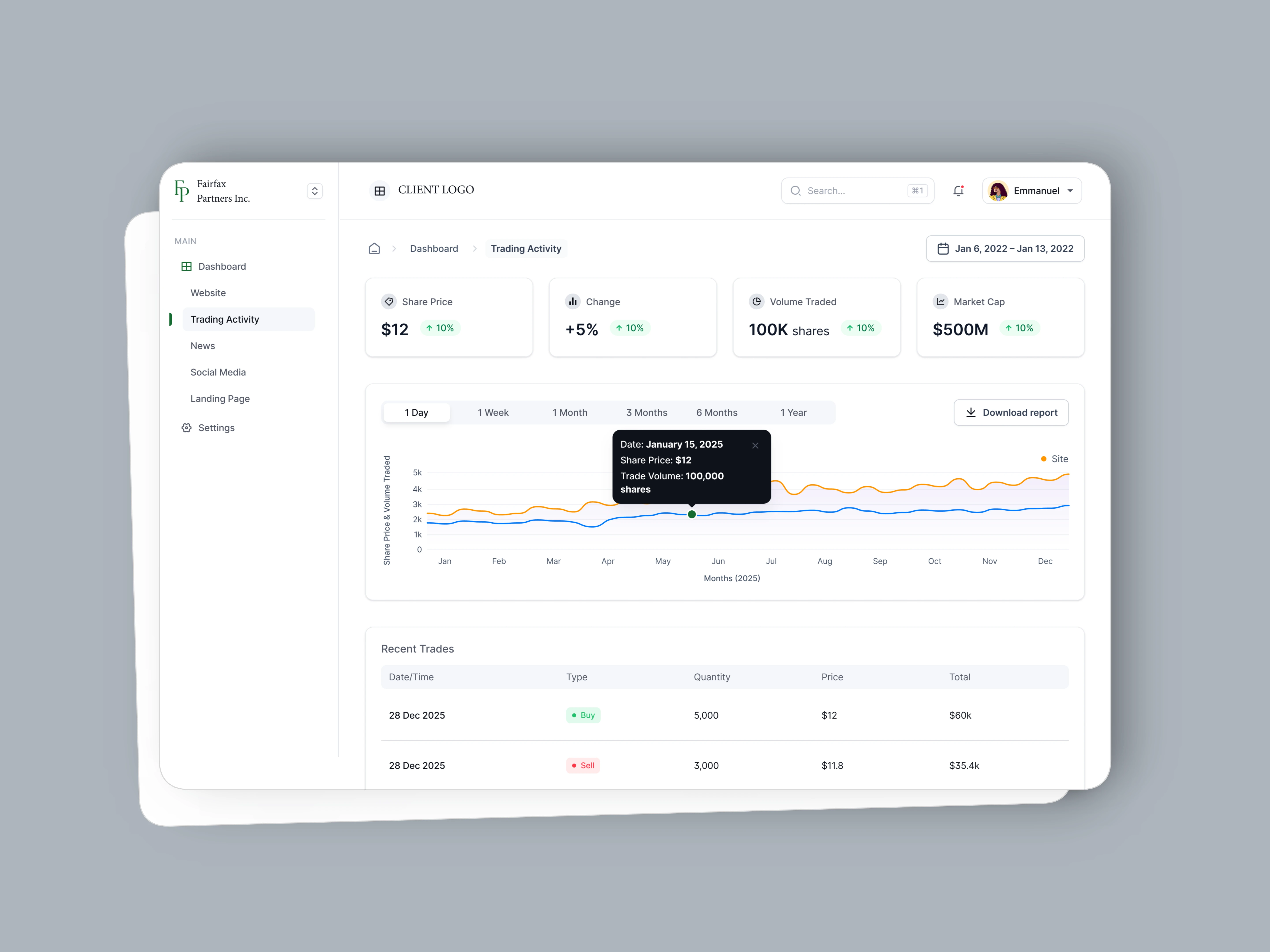Expand the Fairfax Partners workspace switcher
This screenshot has height=952, width=1270.
315,191
